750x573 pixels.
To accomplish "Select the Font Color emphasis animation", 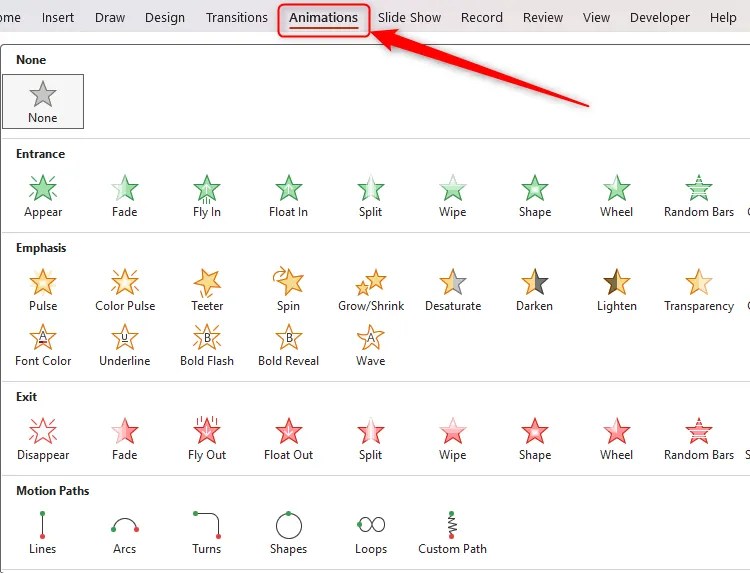I will 43,345.
